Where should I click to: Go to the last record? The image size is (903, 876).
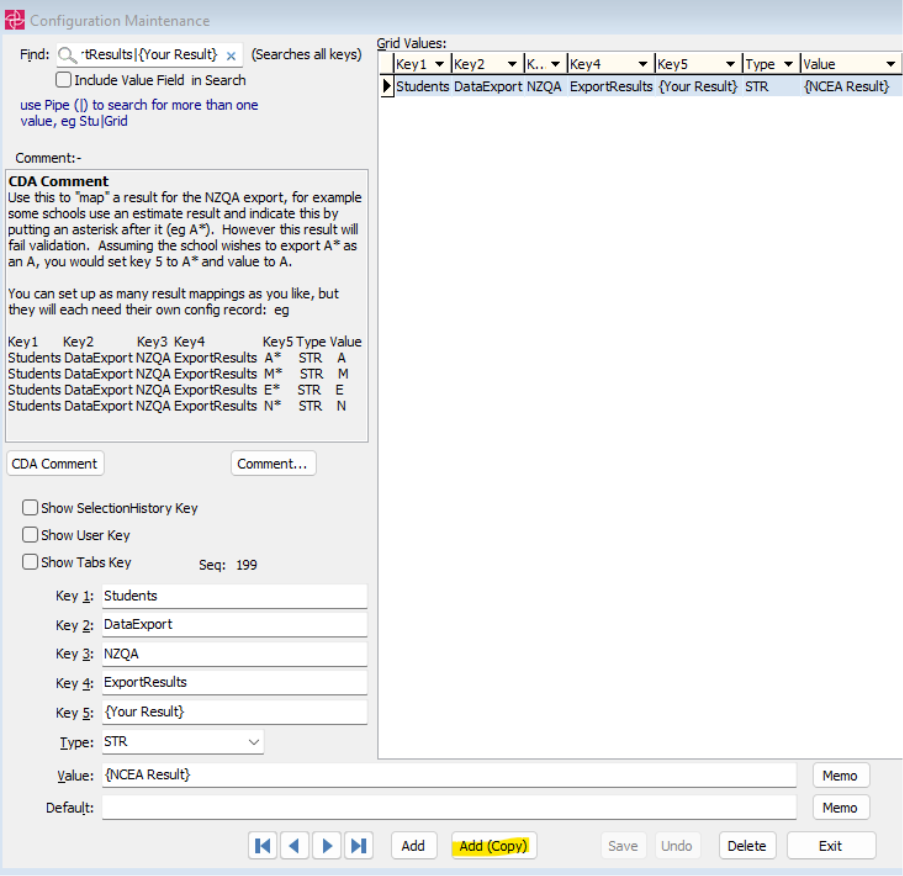359,845
